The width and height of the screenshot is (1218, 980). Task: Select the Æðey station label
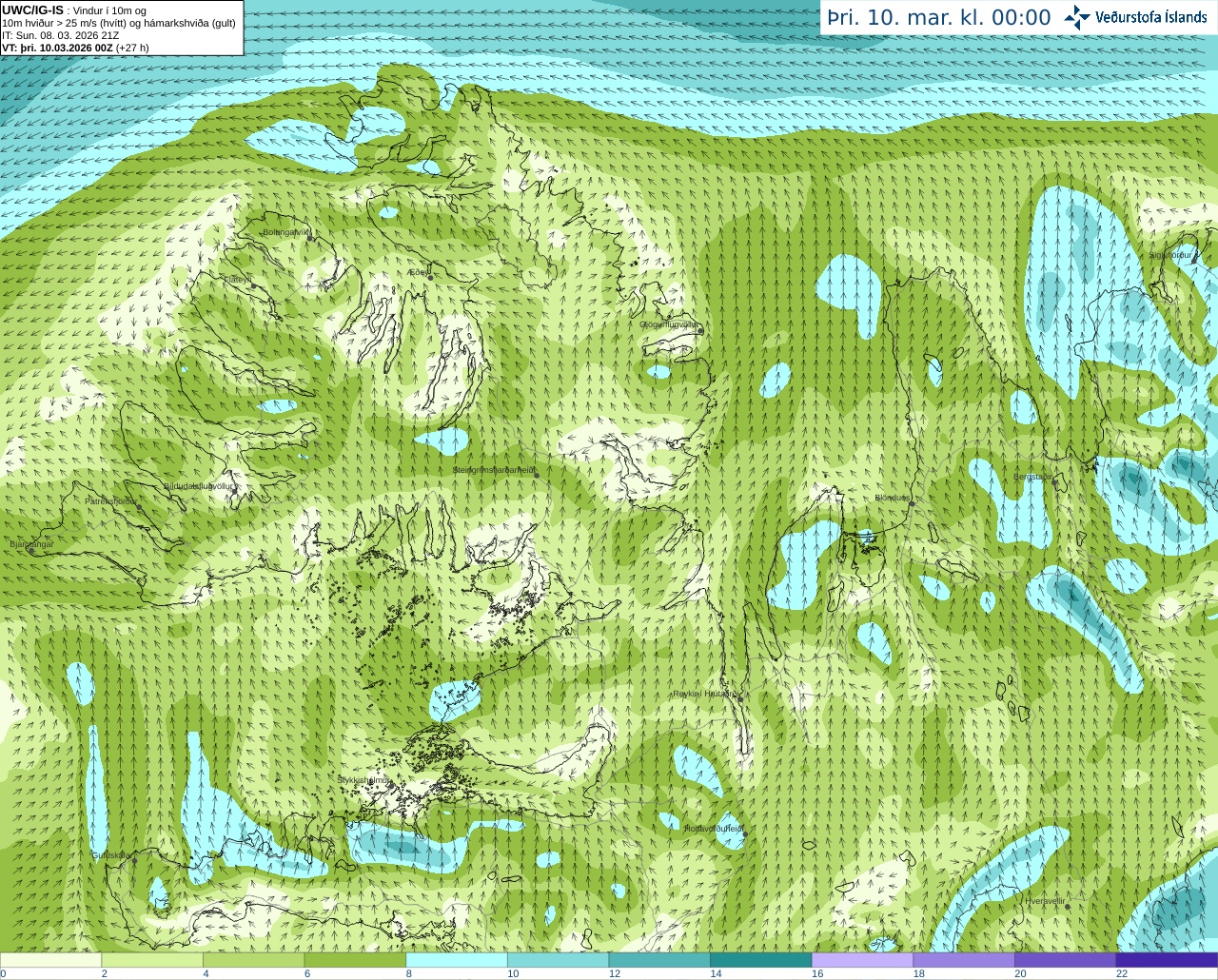(420, 272)
